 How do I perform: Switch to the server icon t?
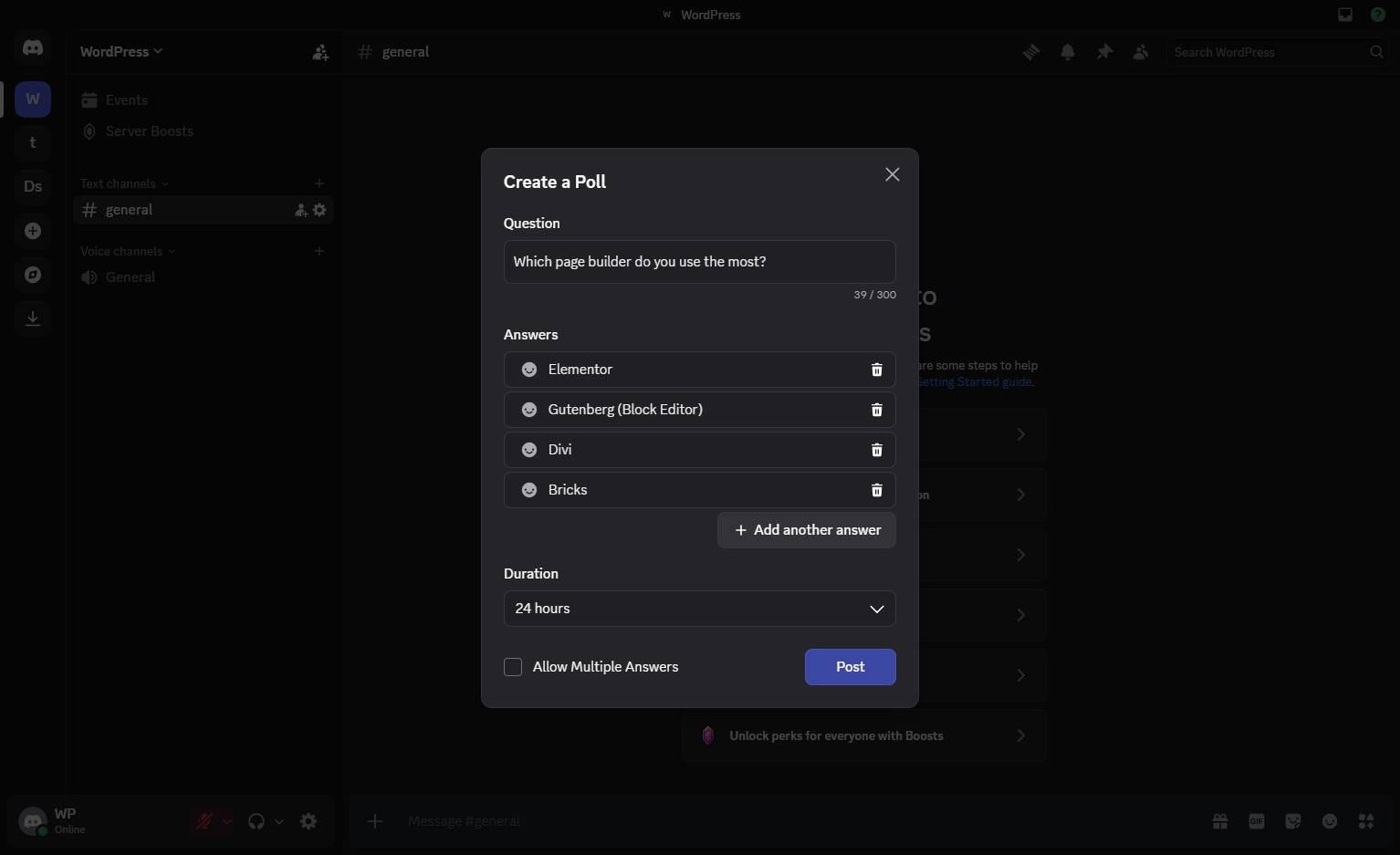click(33, 142)
